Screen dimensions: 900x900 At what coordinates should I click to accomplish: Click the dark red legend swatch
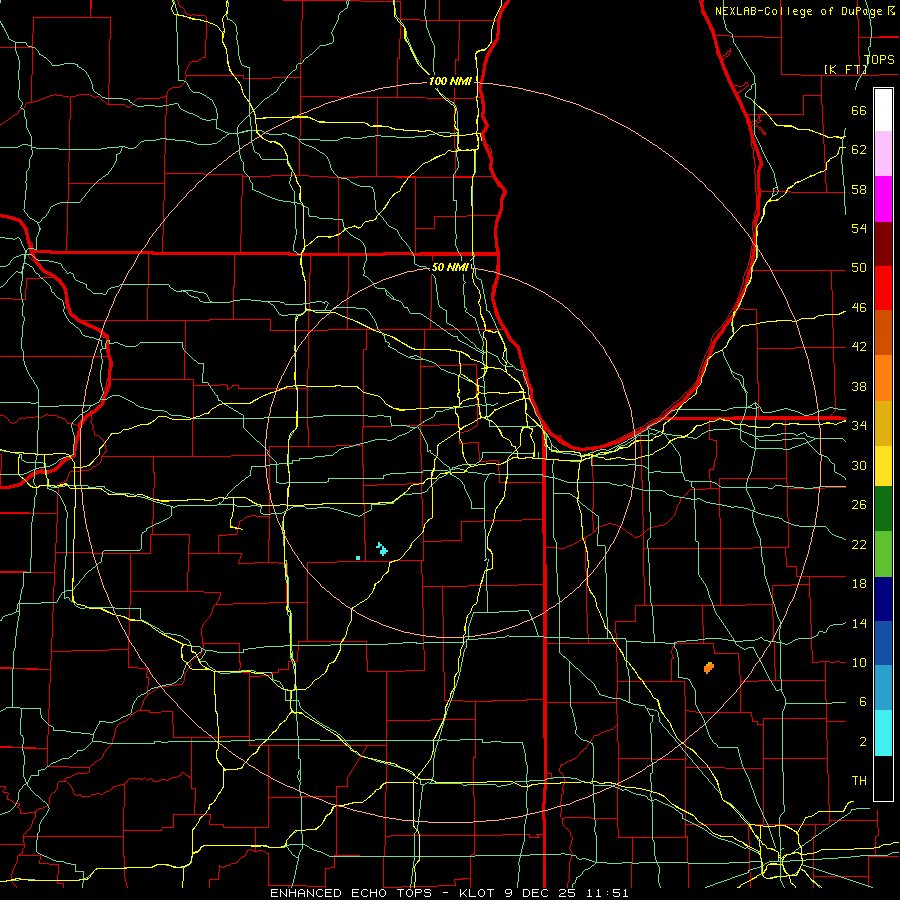click(x=883, y=243)
